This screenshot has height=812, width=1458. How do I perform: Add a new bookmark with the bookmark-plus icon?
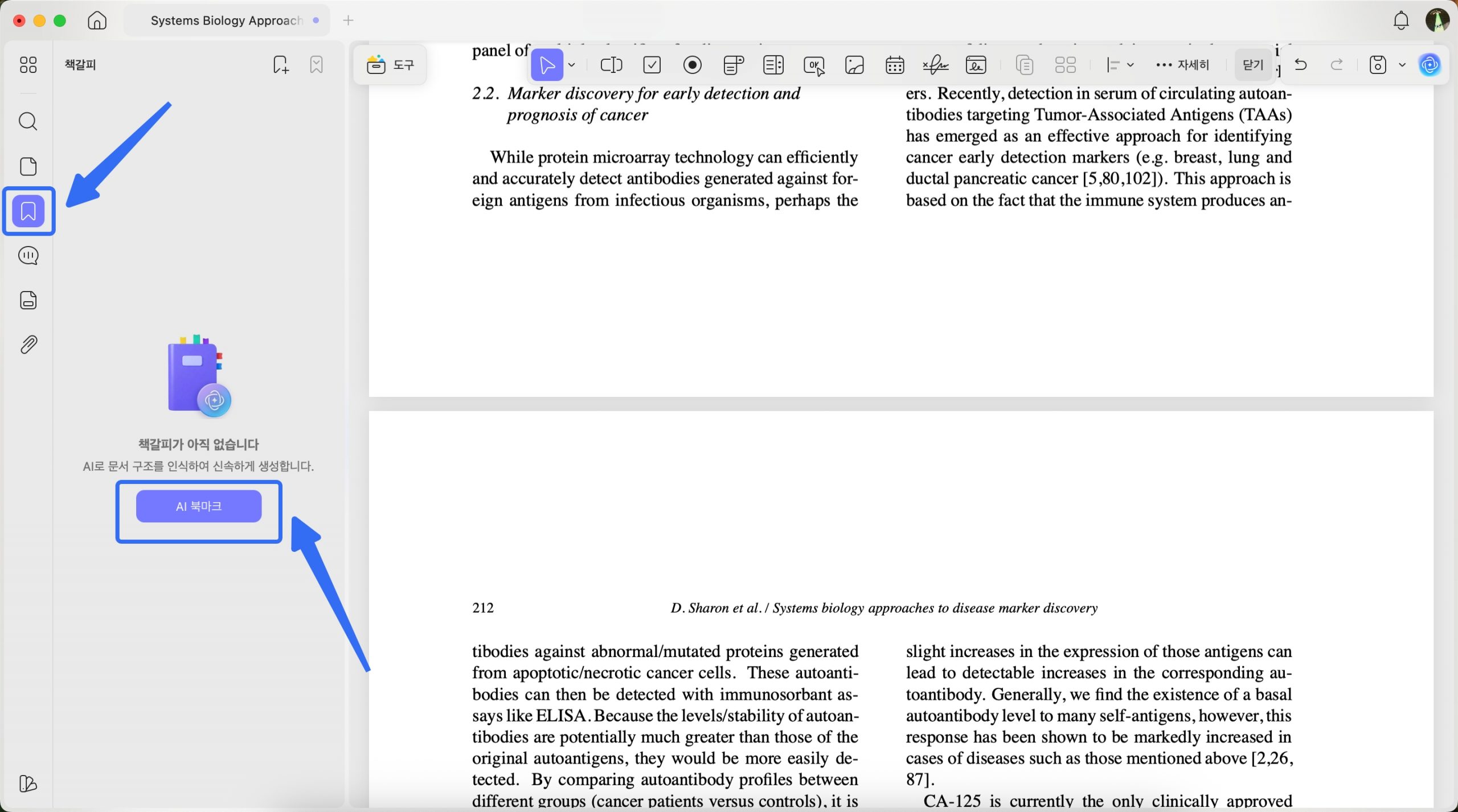(x=280, y=64)
